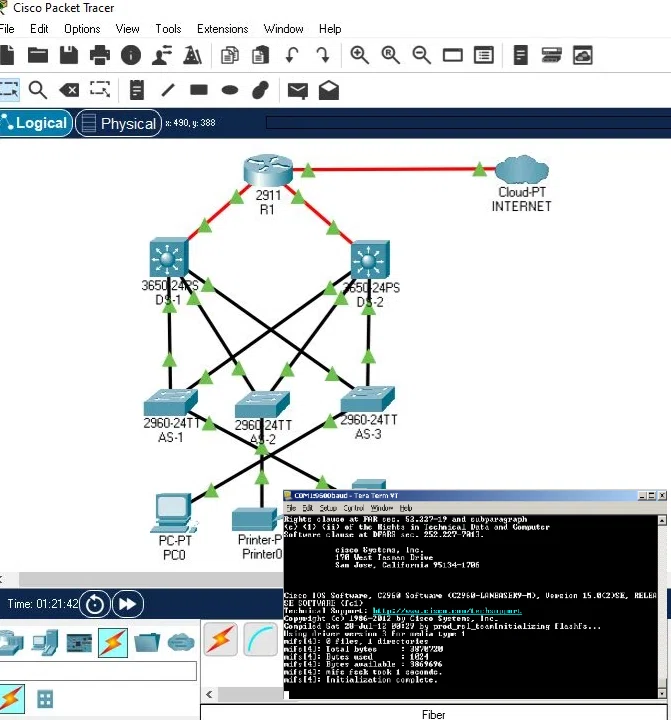The image size is (671, 720).
Task: Click the Cloud-PT INTERNET device
Action: [x=521, y=170]
